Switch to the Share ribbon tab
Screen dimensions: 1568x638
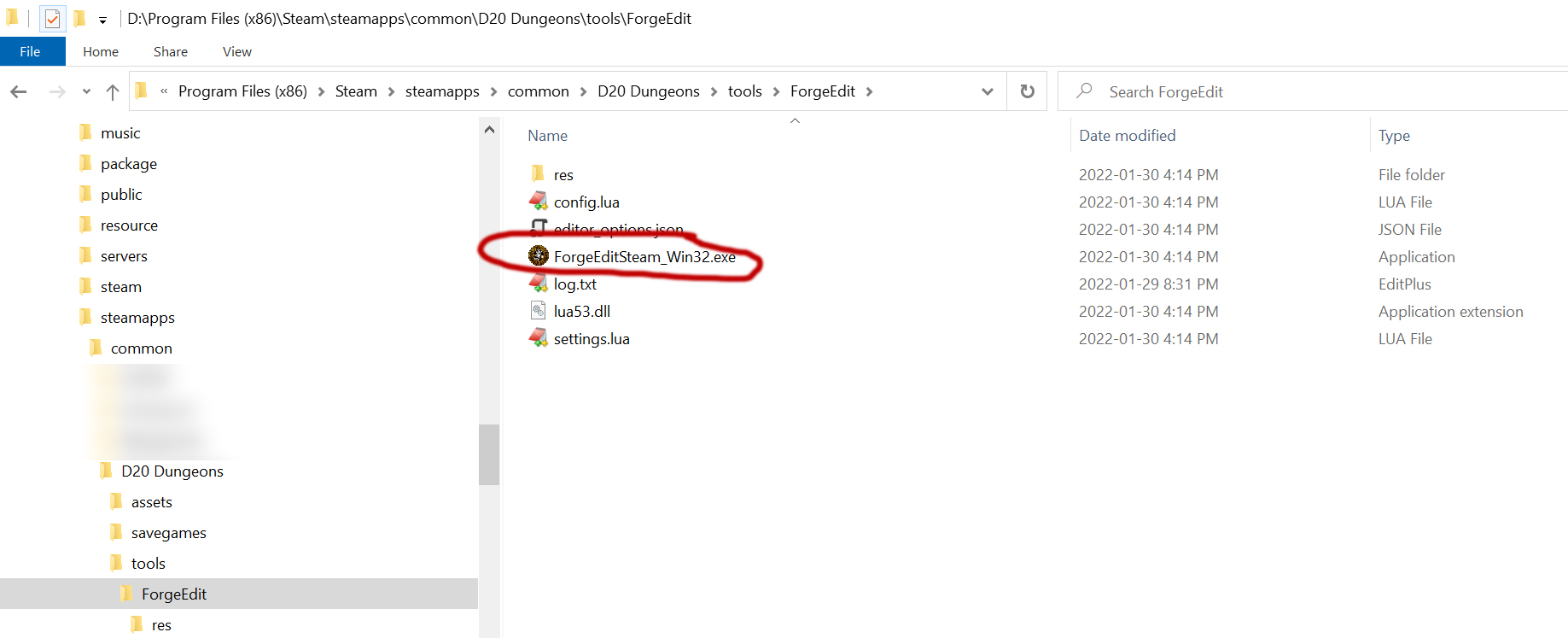pos(171,51)
